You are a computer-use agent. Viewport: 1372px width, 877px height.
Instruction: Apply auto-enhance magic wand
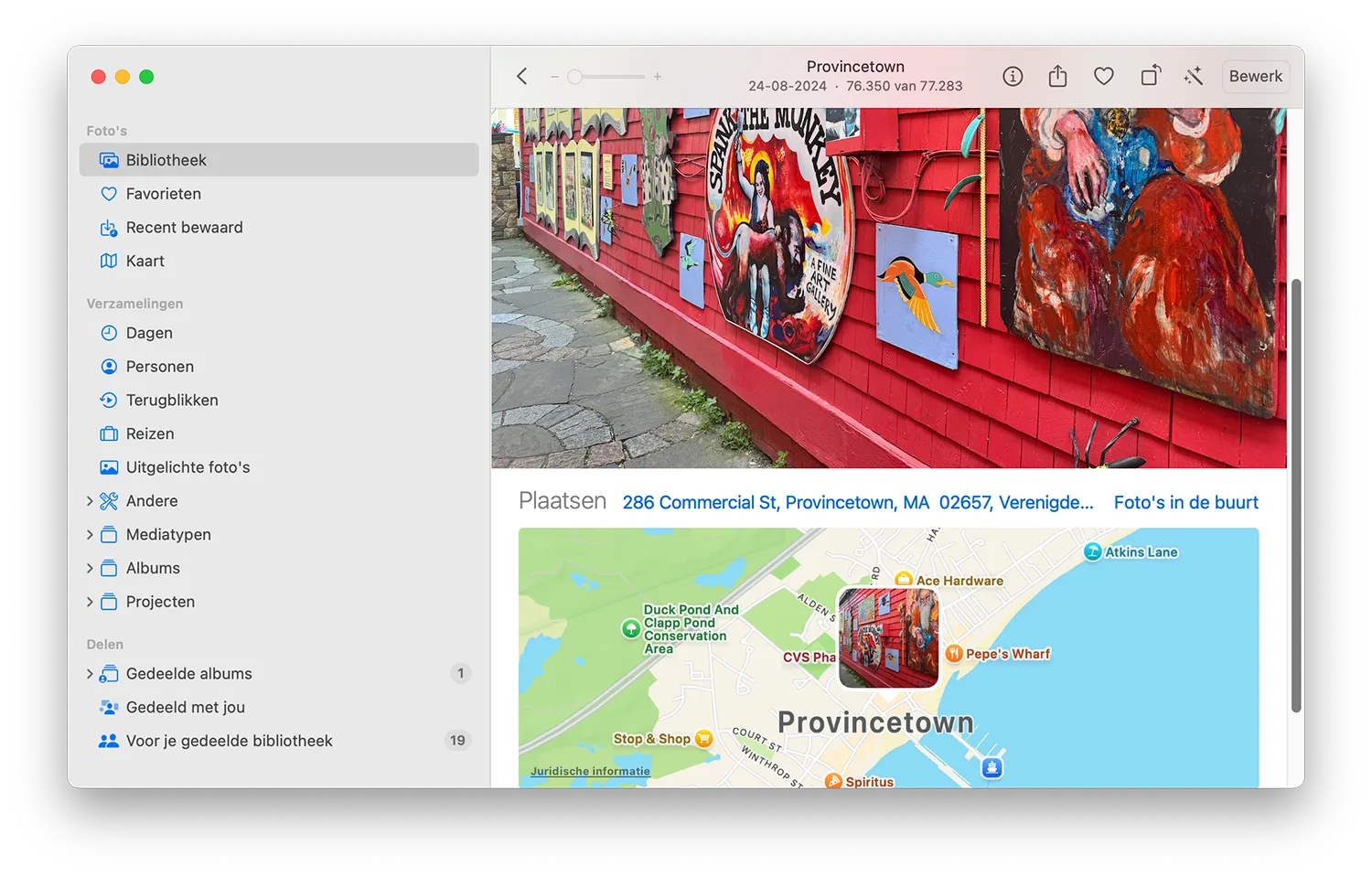[1194, 77]
